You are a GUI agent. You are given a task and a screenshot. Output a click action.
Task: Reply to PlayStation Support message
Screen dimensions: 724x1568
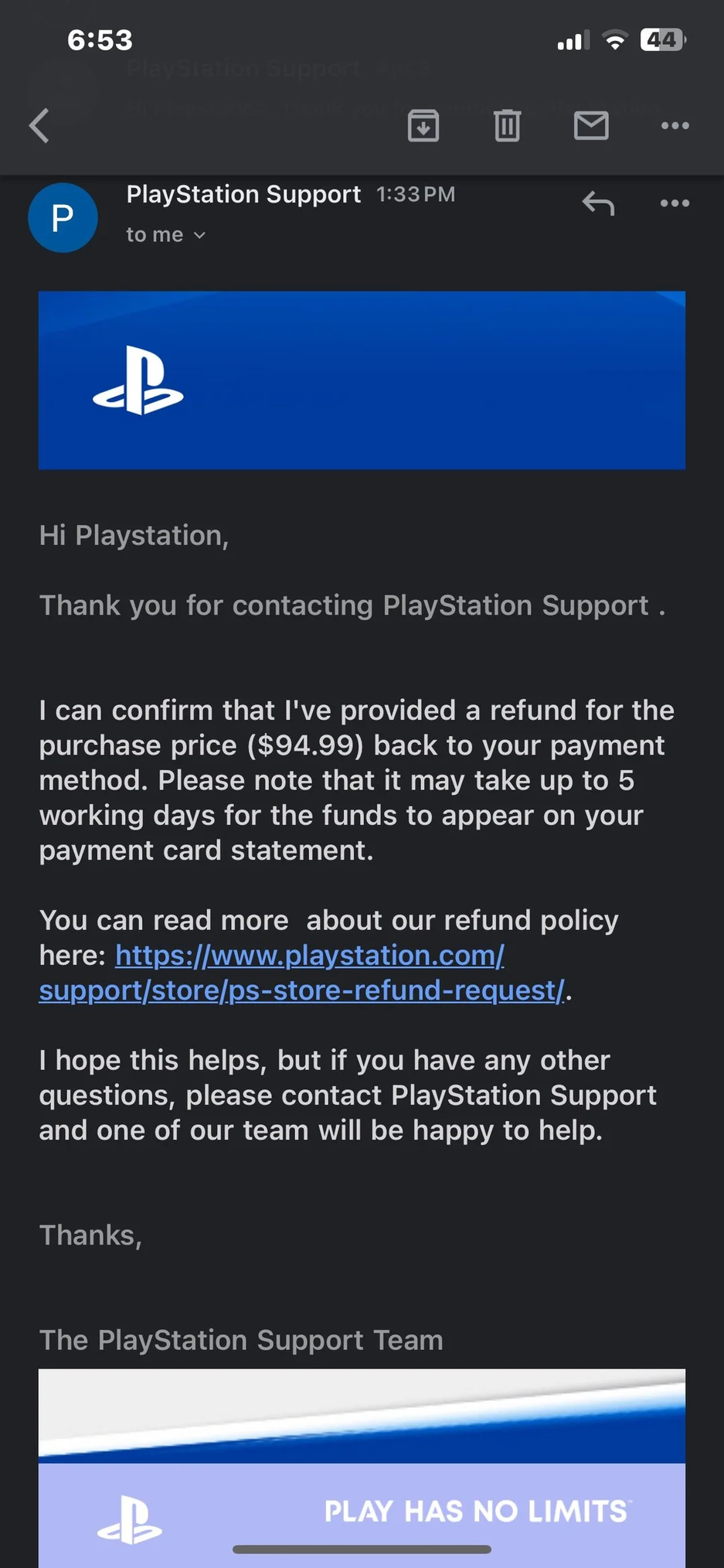click(598, 204)
